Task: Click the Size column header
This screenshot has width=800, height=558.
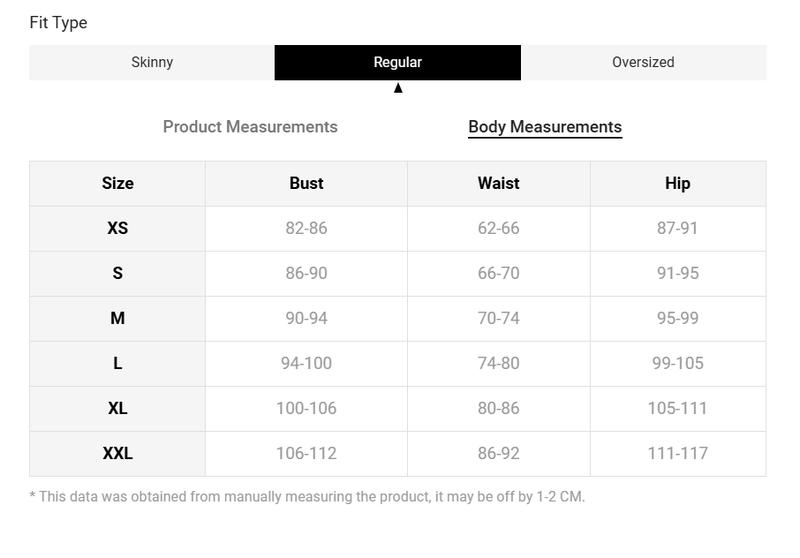Action: click(117, 183)
